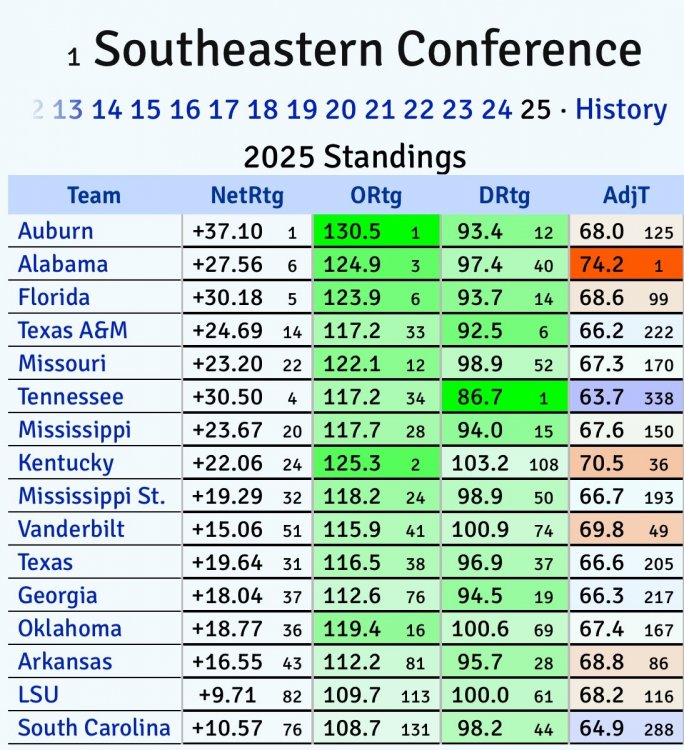
Task: Open the Alabama team link
Action: click(x=63, y=264)
